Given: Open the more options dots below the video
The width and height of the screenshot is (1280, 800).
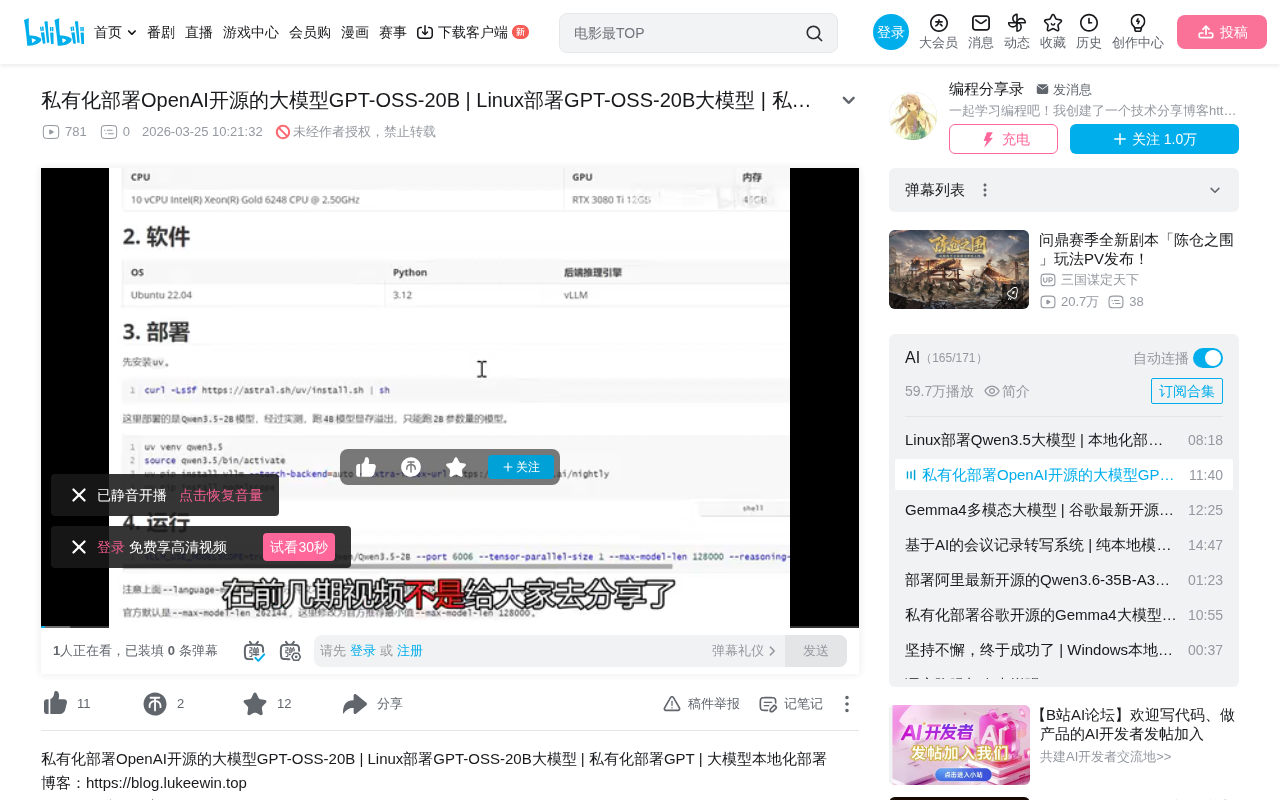Looking at the screenshot, I should tap(847, 704).
